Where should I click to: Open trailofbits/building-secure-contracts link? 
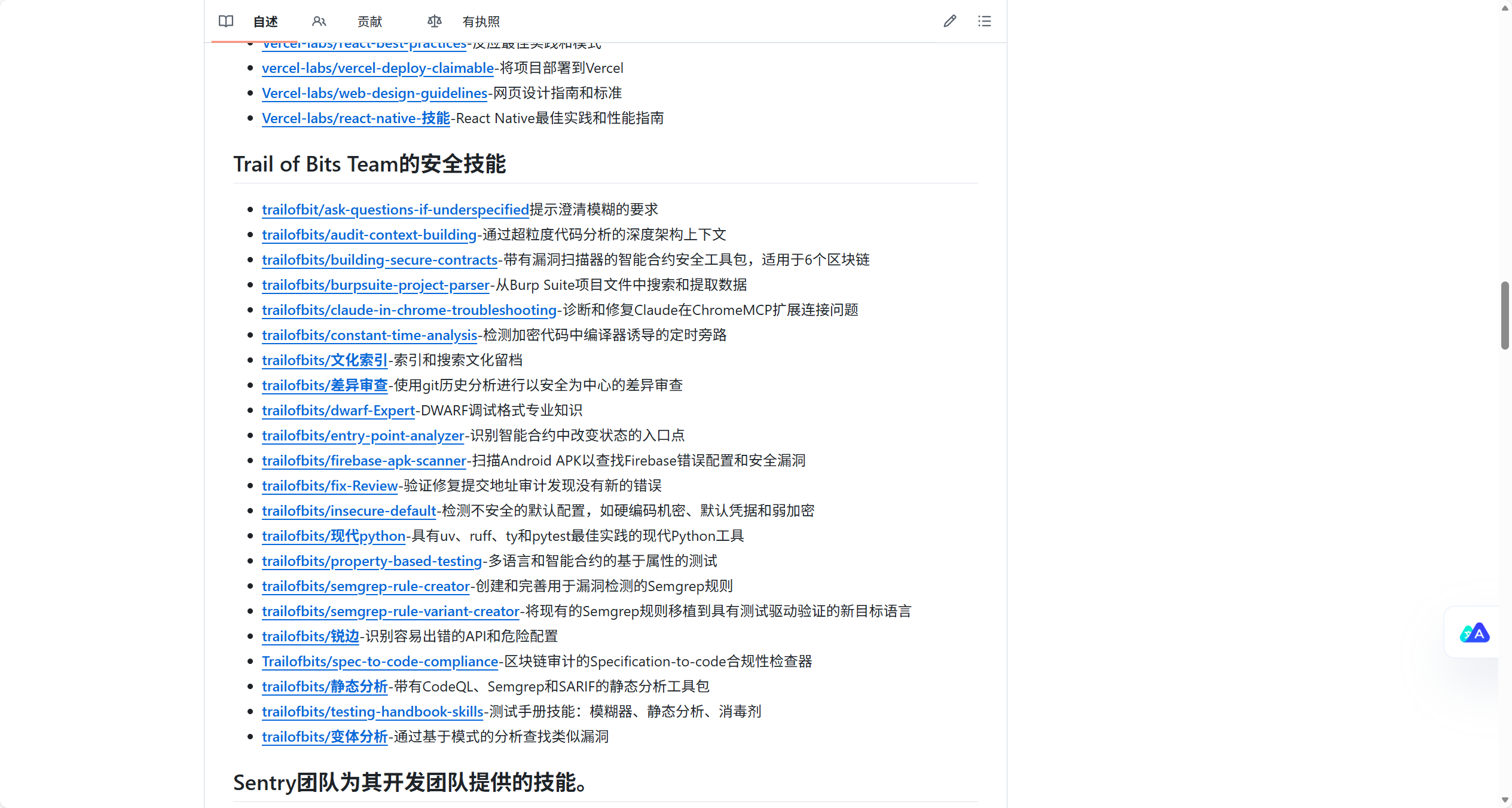coord(380,260)
